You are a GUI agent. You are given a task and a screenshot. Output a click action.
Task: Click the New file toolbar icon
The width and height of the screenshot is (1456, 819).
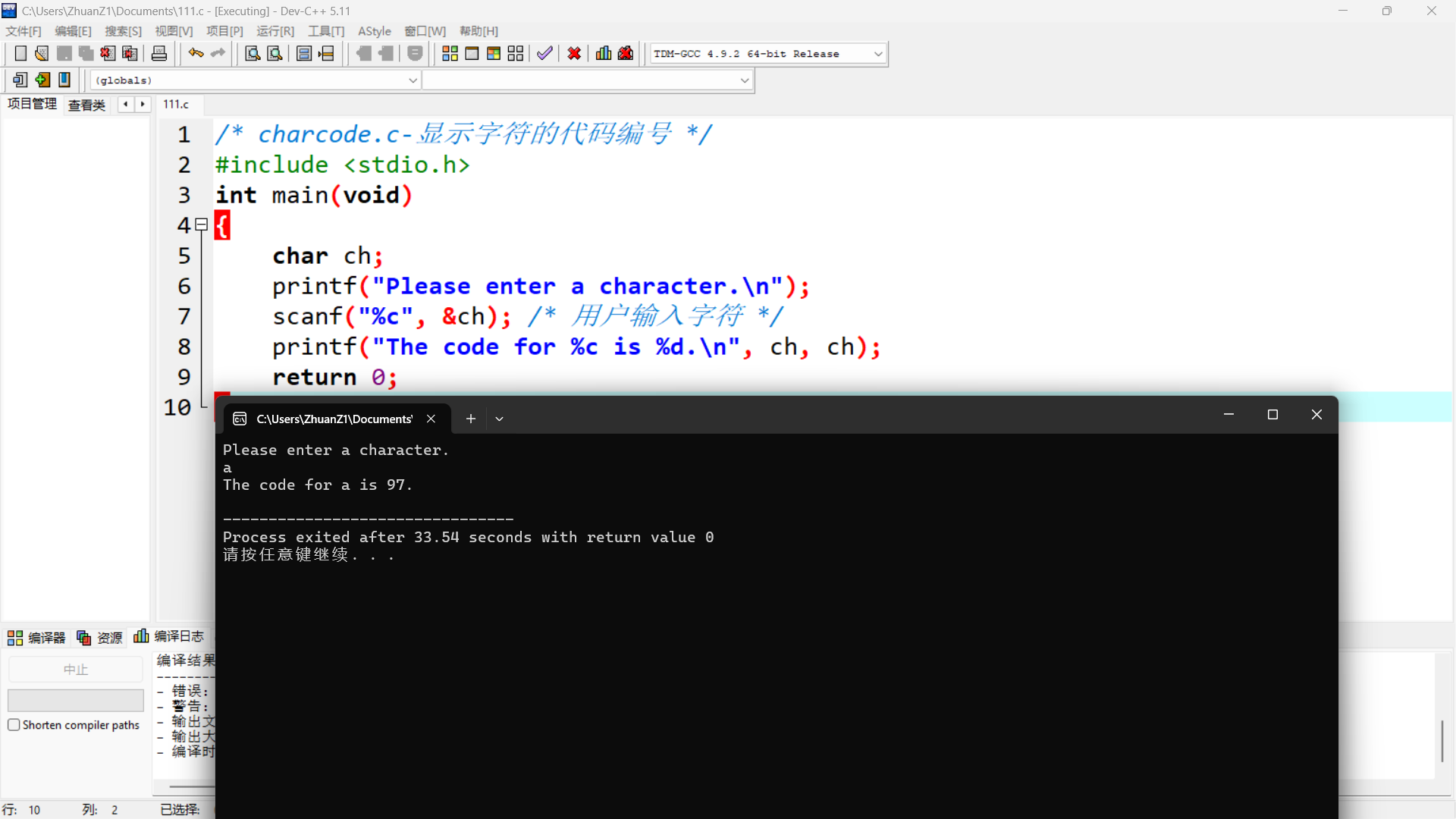[x=20, y=54]
